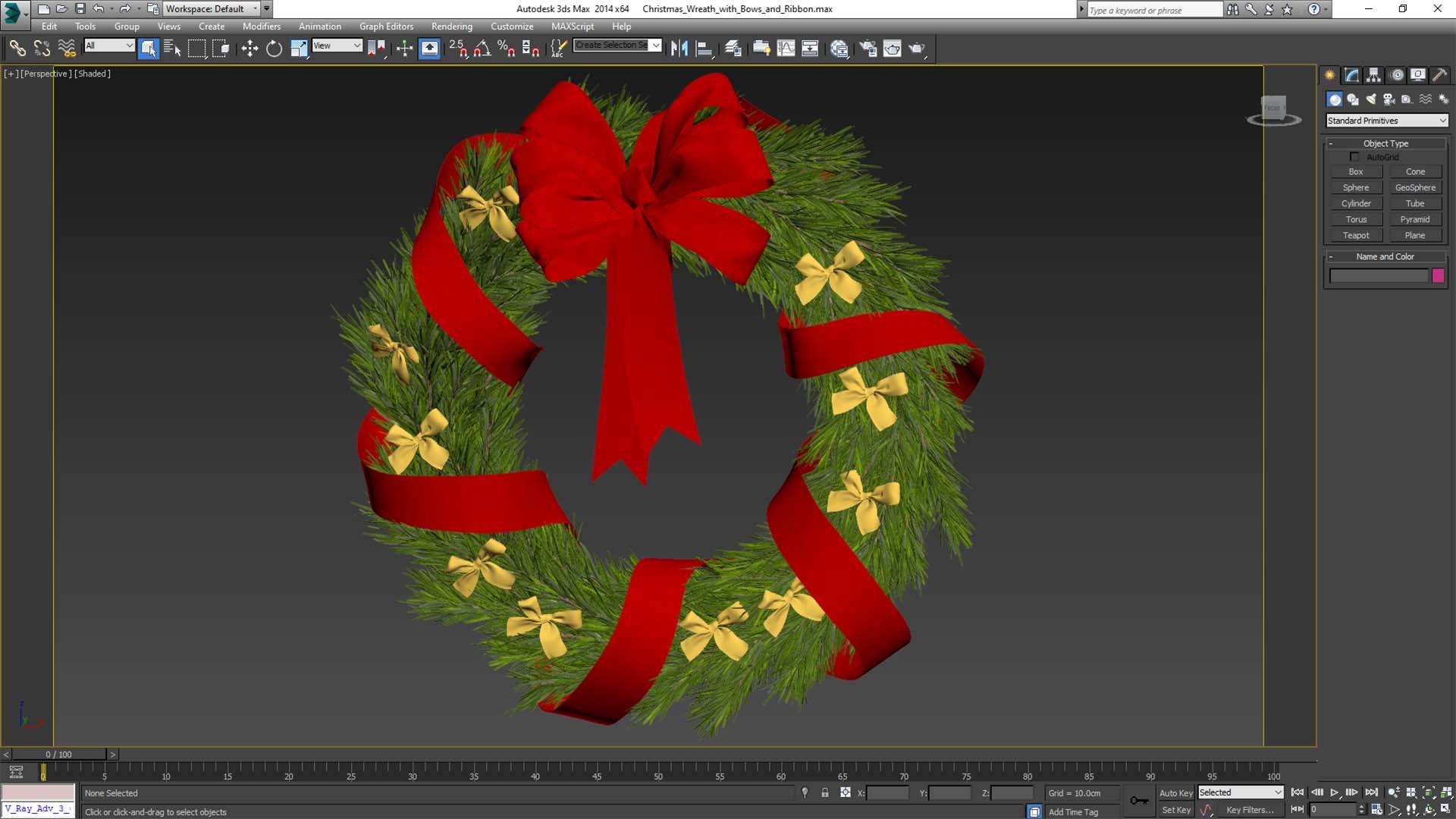
Task: Open the Align tool
Action: [x=704, y=49]
